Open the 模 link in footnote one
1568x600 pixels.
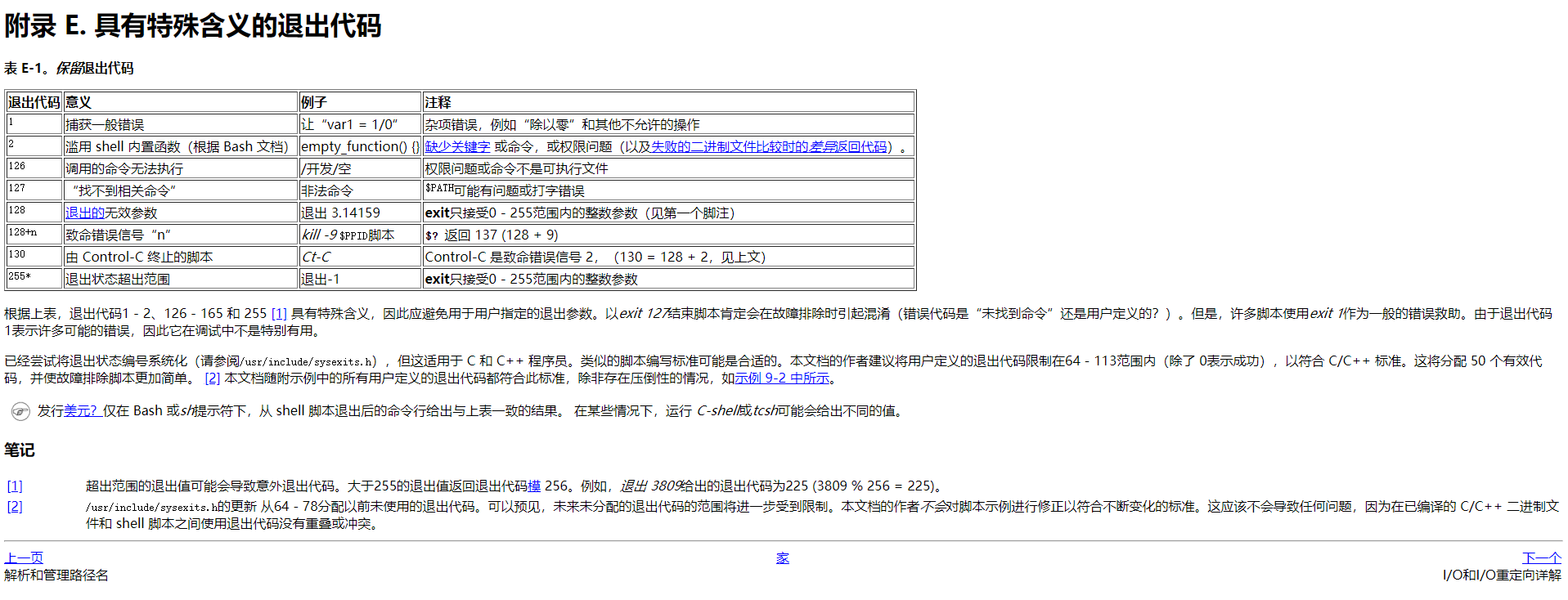534,486
